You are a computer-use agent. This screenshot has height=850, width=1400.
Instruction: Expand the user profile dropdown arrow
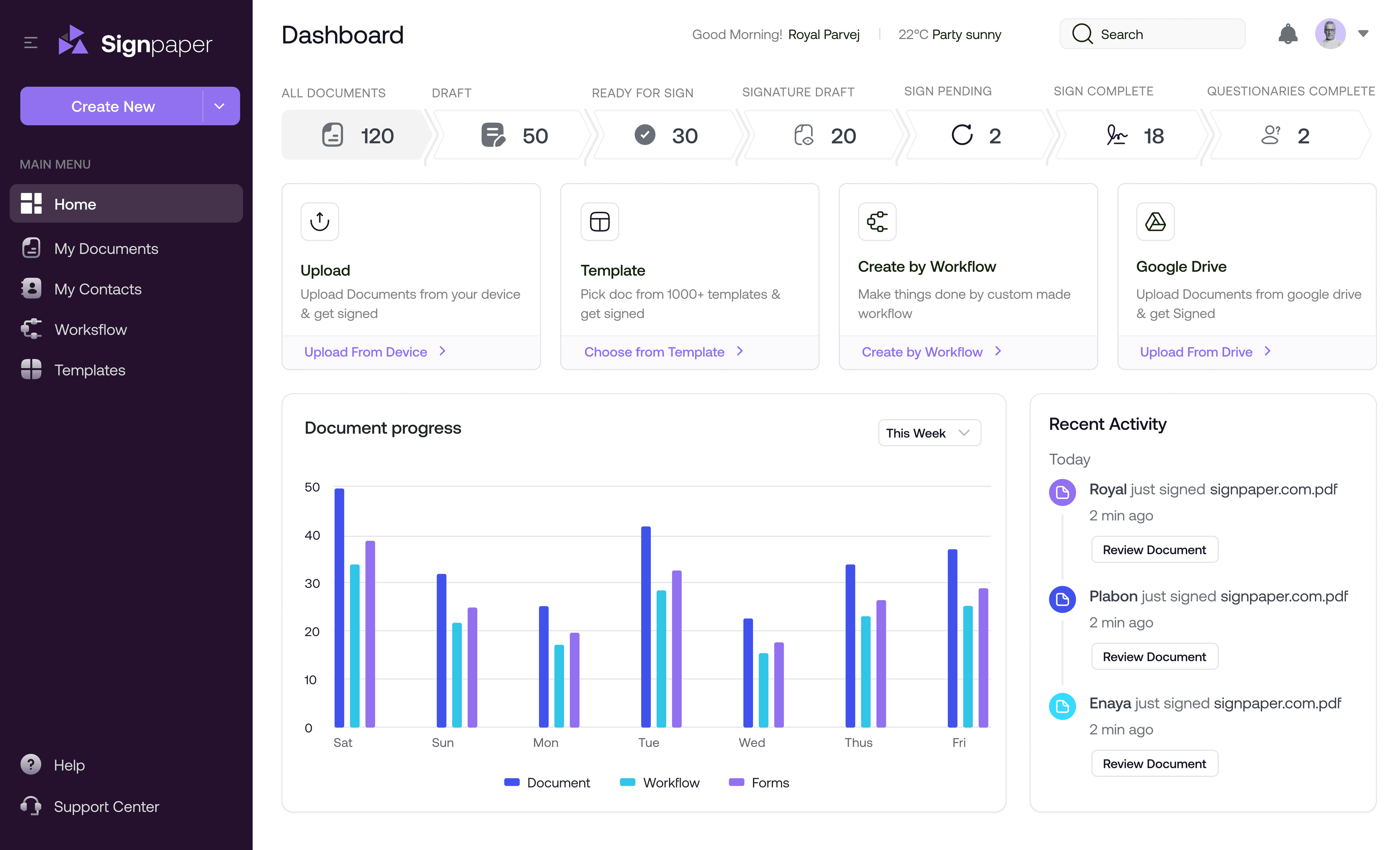coord(1363,33)
